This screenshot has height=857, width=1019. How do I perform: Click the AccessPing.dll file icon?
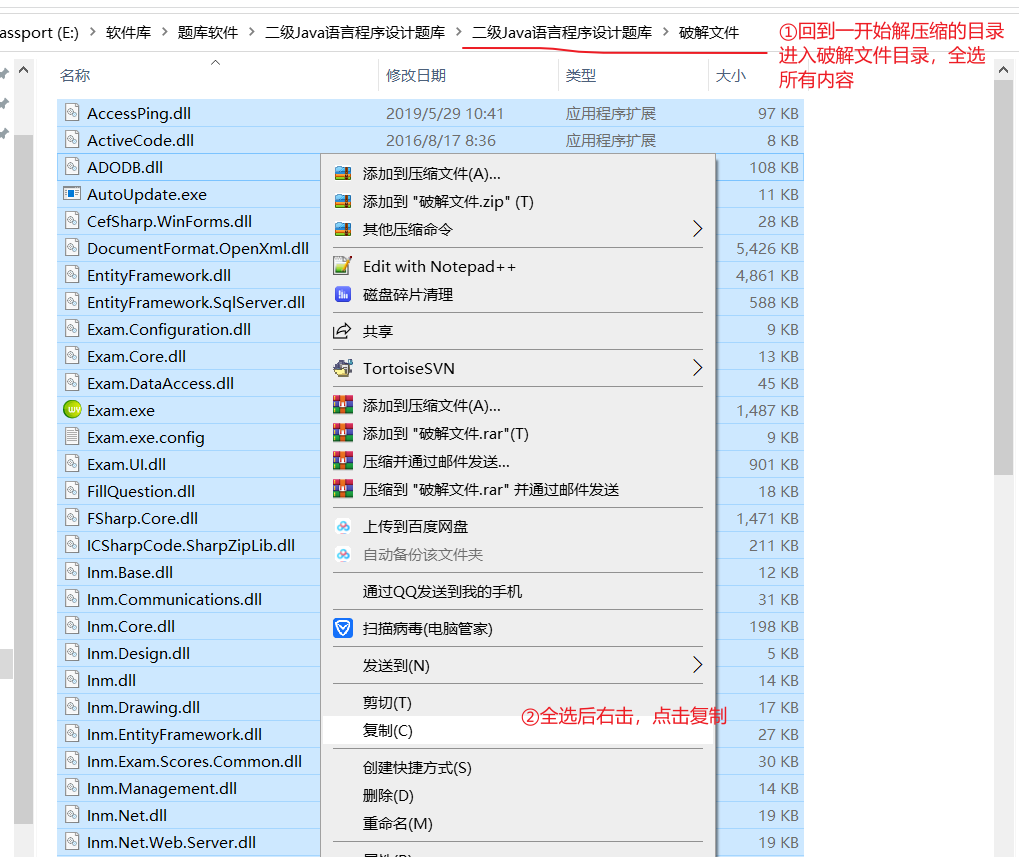72,113
